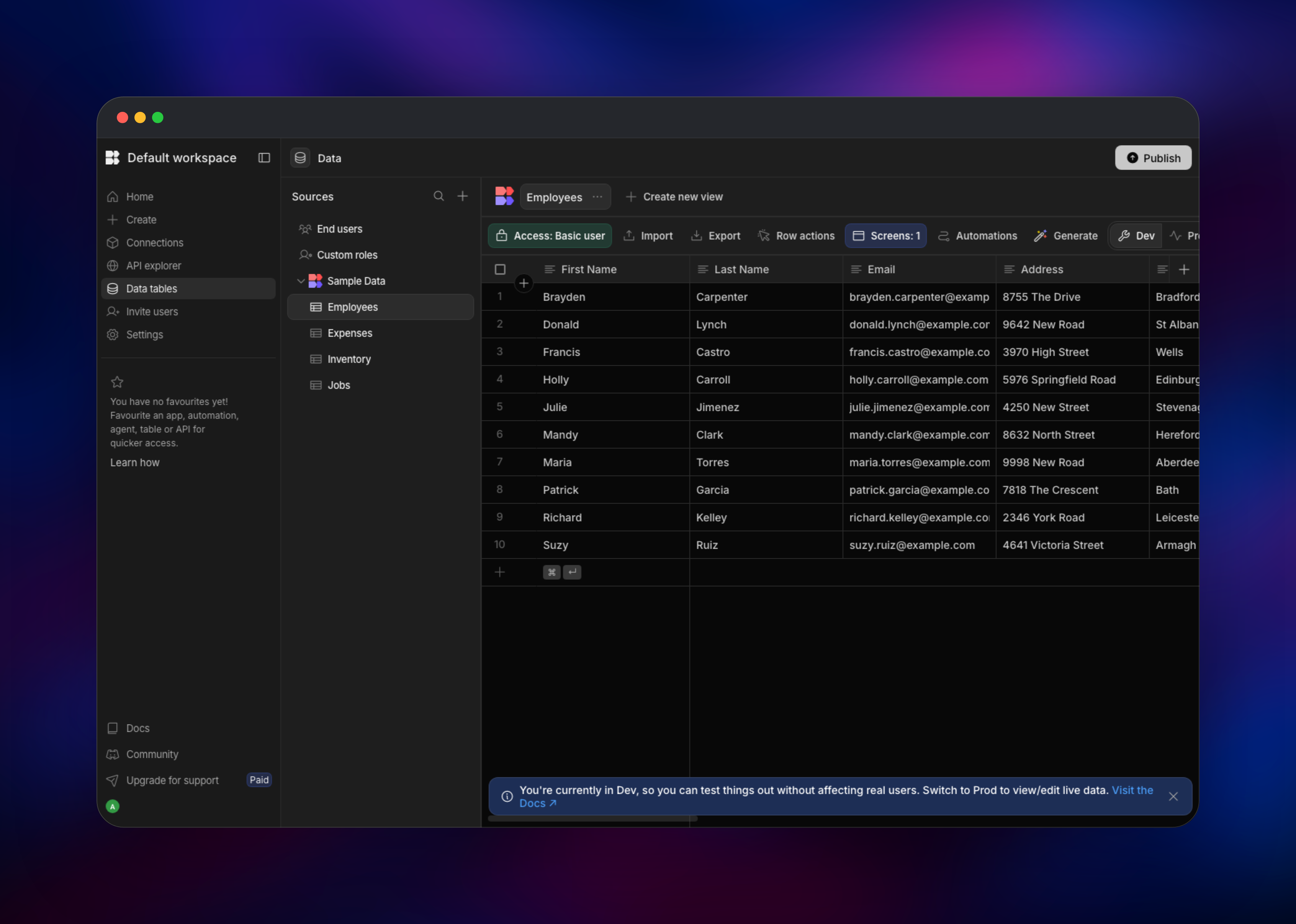Select cell 7818 The Crescent
This screenshot has width=1296, height=924.
[x=1072, y=491]
